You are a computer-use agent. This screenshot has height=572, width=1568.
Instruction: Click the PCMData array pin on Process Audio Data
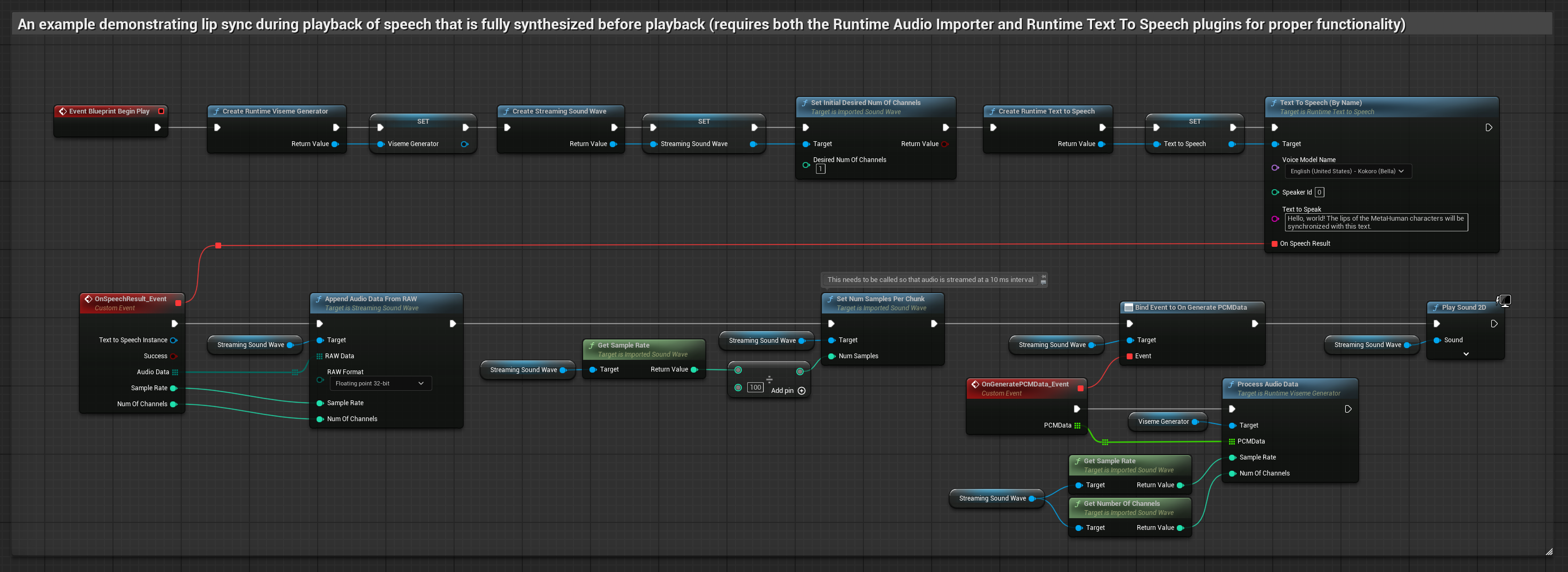point(1231,441)
